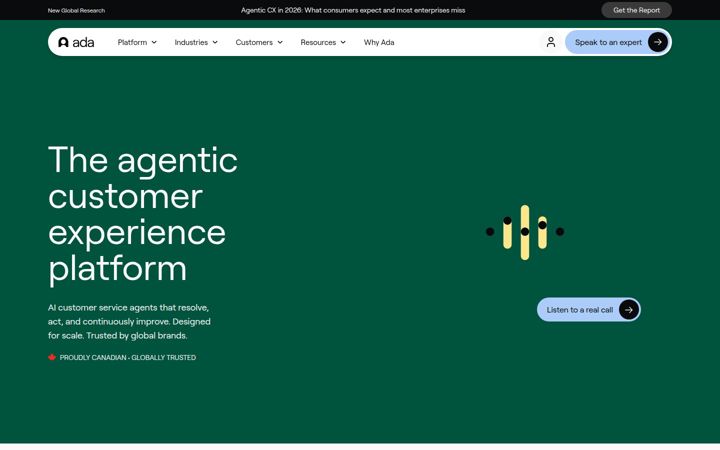Open the Why Ada page
Viewport: 720px width, 450px height.
[379, 42]
